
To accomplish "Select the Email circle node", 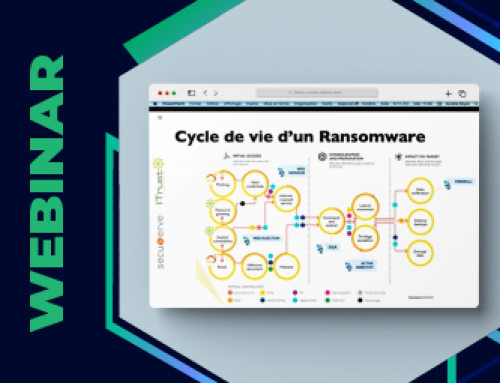I will pos(222,266).
